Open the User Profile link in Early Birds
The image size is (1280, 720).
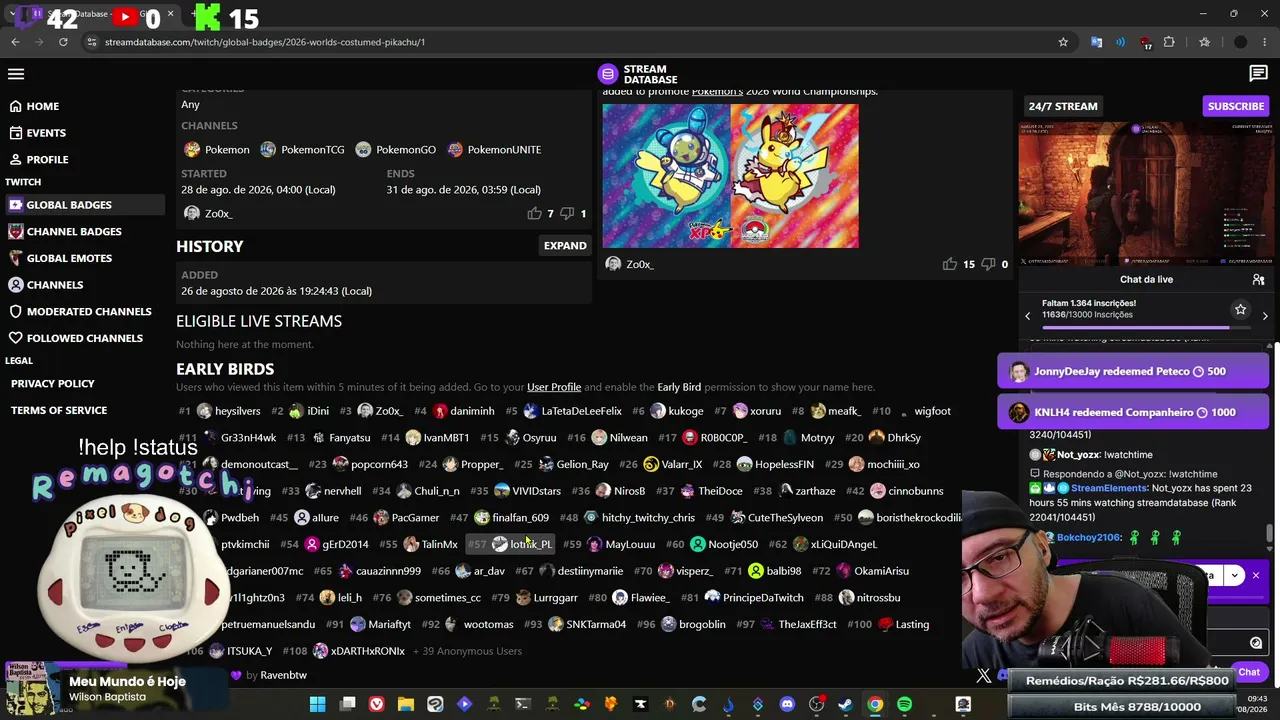click(554, 387)
